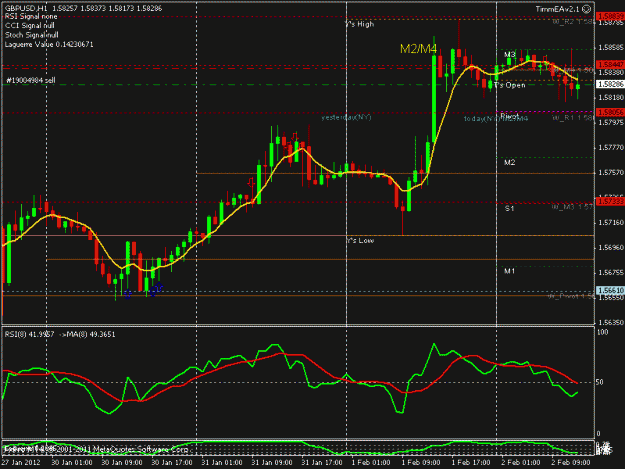Click the M1 level label
Screen dimensions: 625x469
coord(509,271)
